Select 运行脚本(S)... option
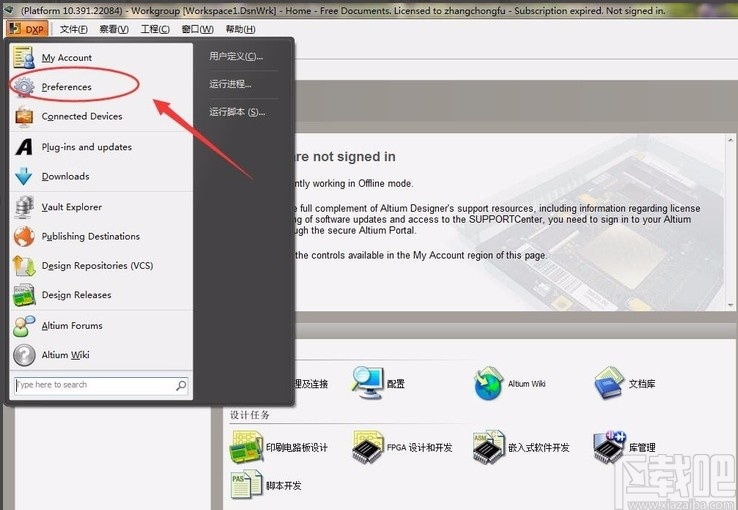The width and height of the screenshot is (738, 510). tap(237, 112)
